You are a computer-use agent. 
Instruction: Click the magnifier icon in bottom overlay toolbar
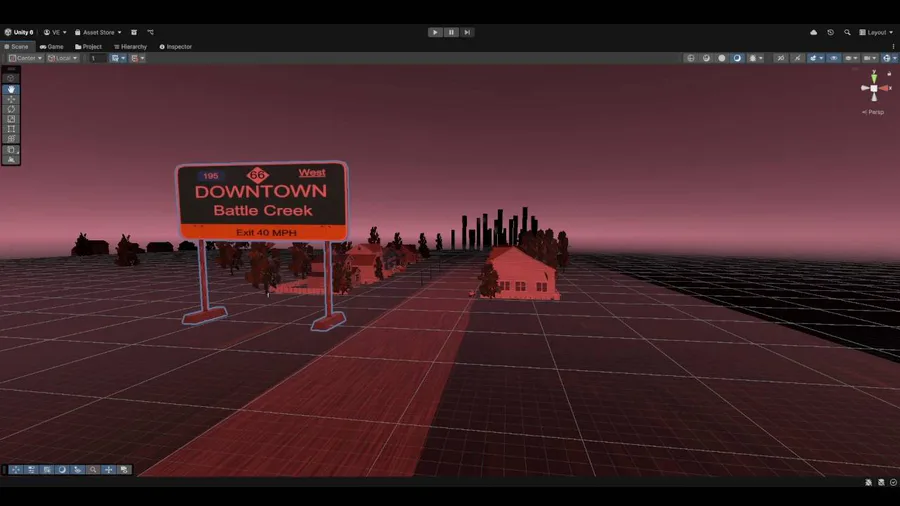coord(93,469)
